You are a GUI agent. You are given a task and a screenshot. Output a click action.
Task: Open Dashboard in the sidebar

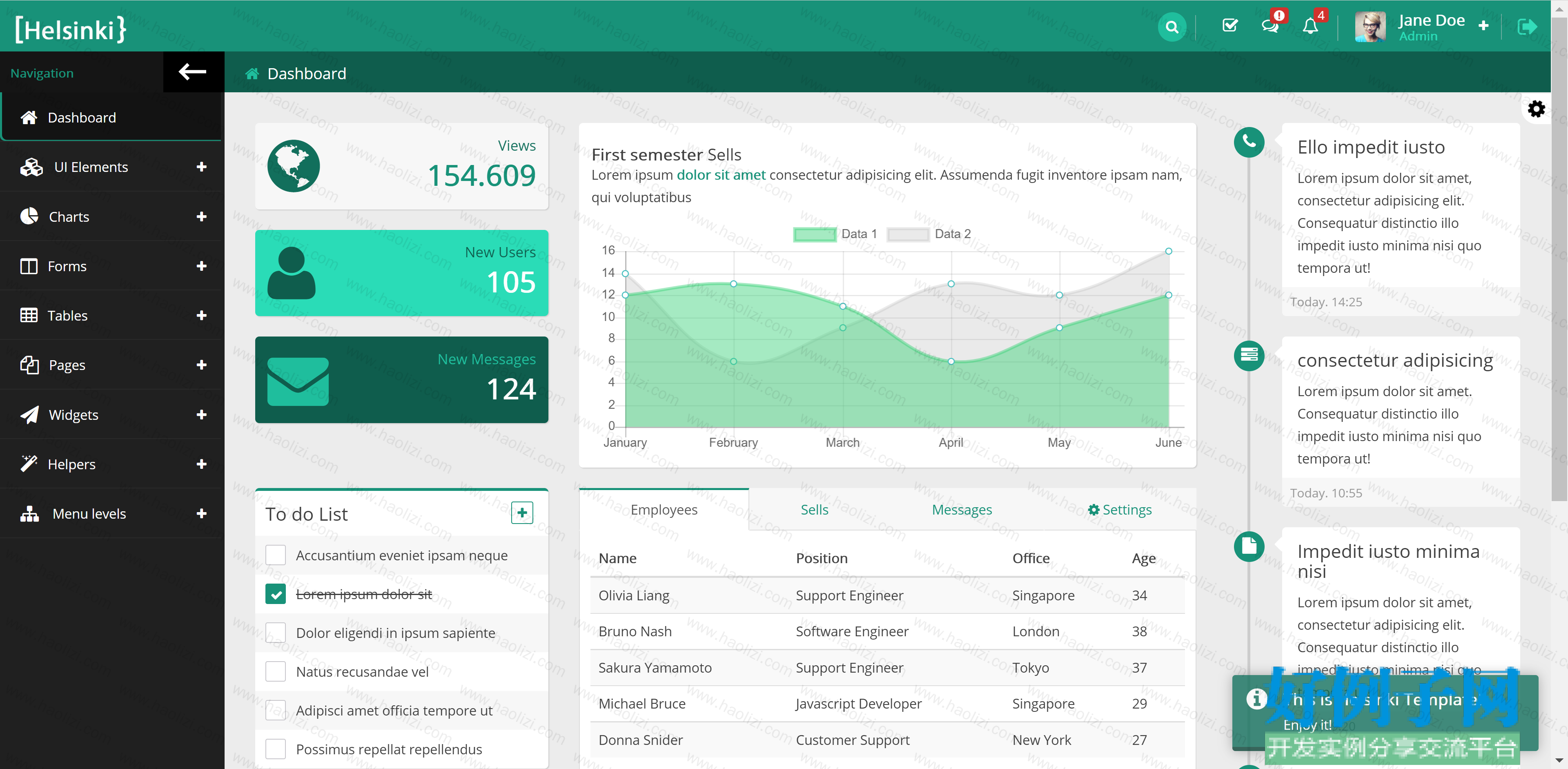click(x=112, y=117)
